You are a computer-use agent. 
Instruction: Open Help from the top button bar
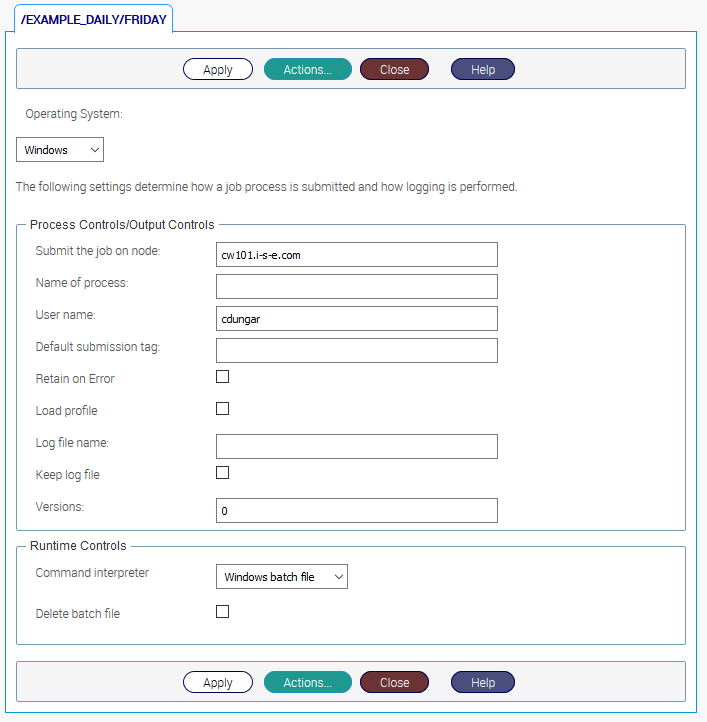[482, 69]
